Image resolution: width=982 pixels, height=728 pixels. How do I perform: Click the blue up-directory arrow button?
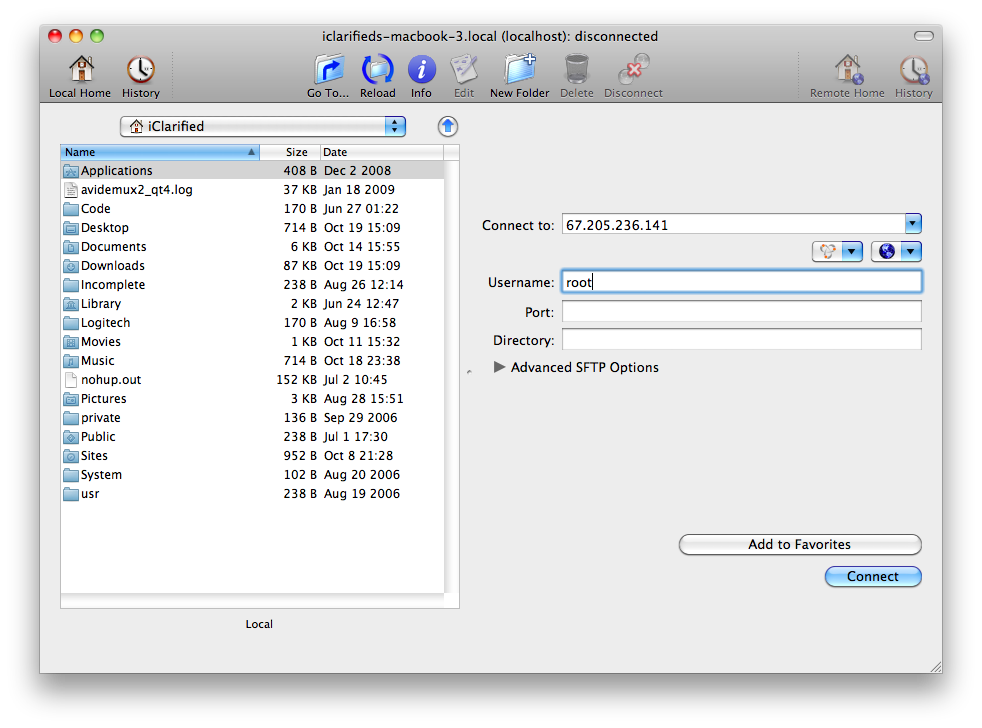tap(448, 126)
